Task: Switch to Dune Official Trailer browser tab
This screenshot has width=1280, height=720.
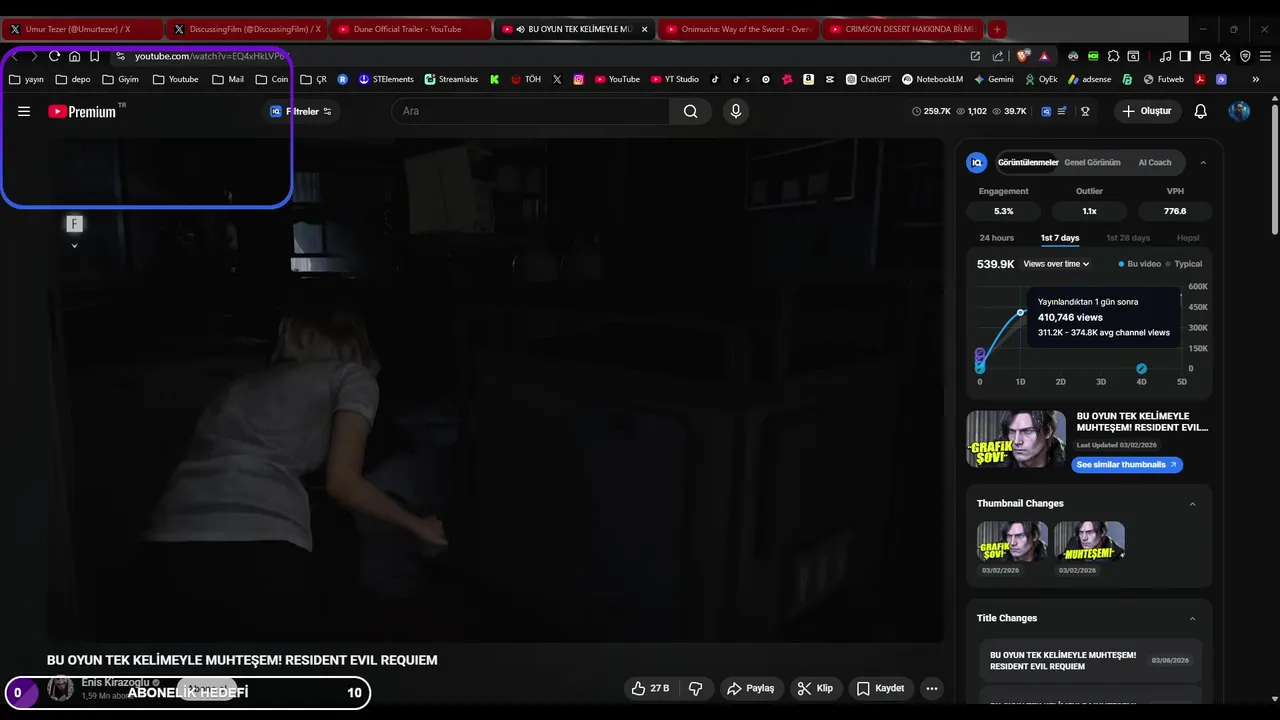Action: 409,29
